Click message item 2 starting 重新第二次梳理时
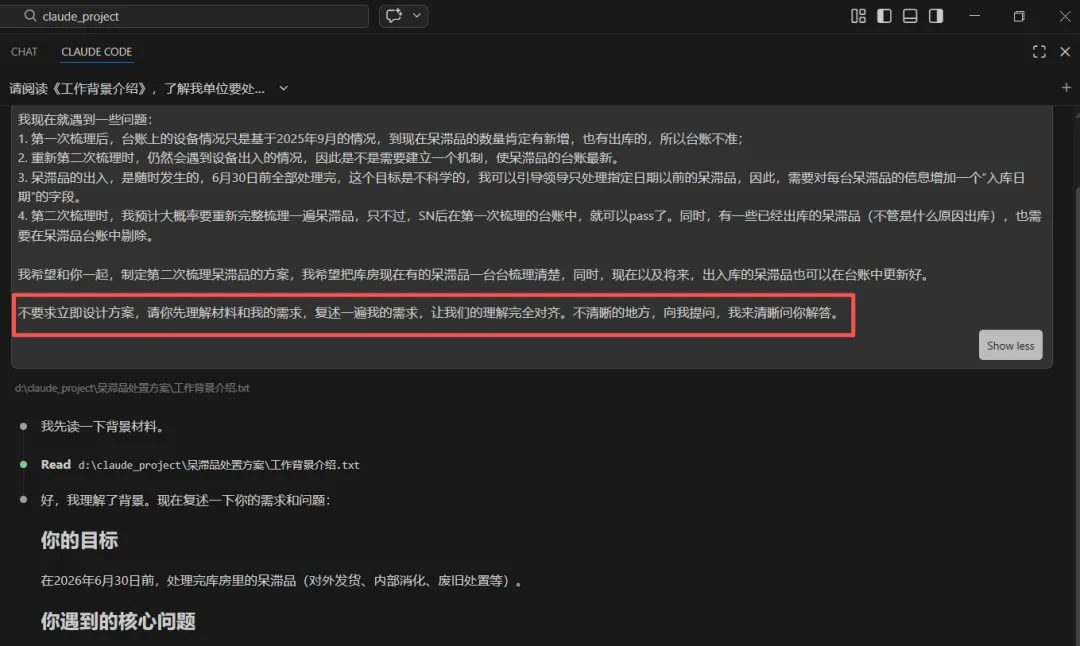This screenshot has width=1080, height=646. click(x=322, y=158)
